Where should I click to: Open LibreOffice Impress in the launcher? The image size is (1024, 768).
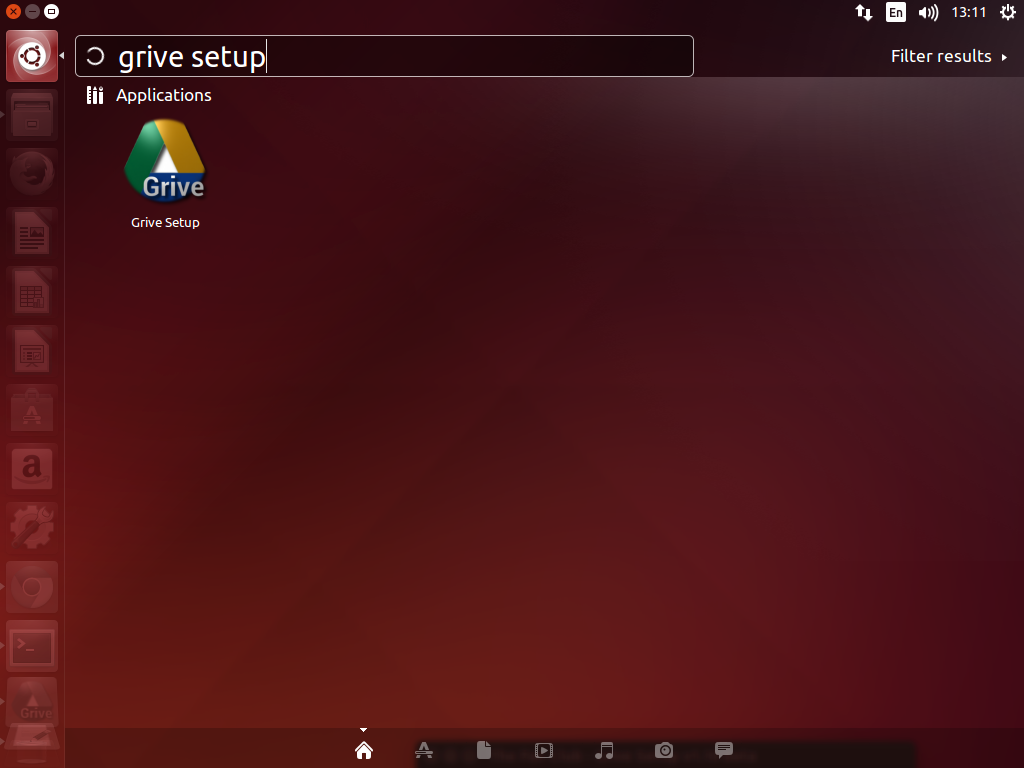pos(32,351)
